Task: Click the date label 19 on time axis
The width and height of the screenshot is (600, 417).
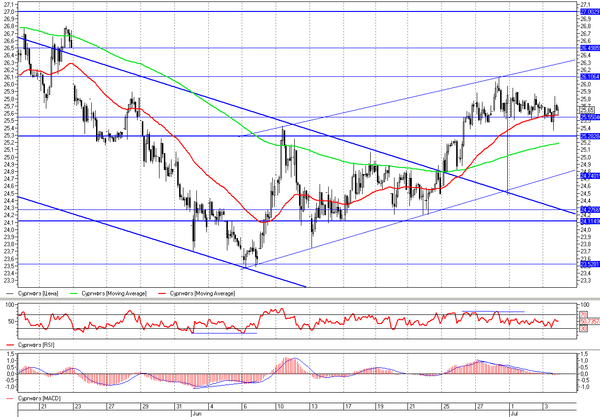Action: 380,406
